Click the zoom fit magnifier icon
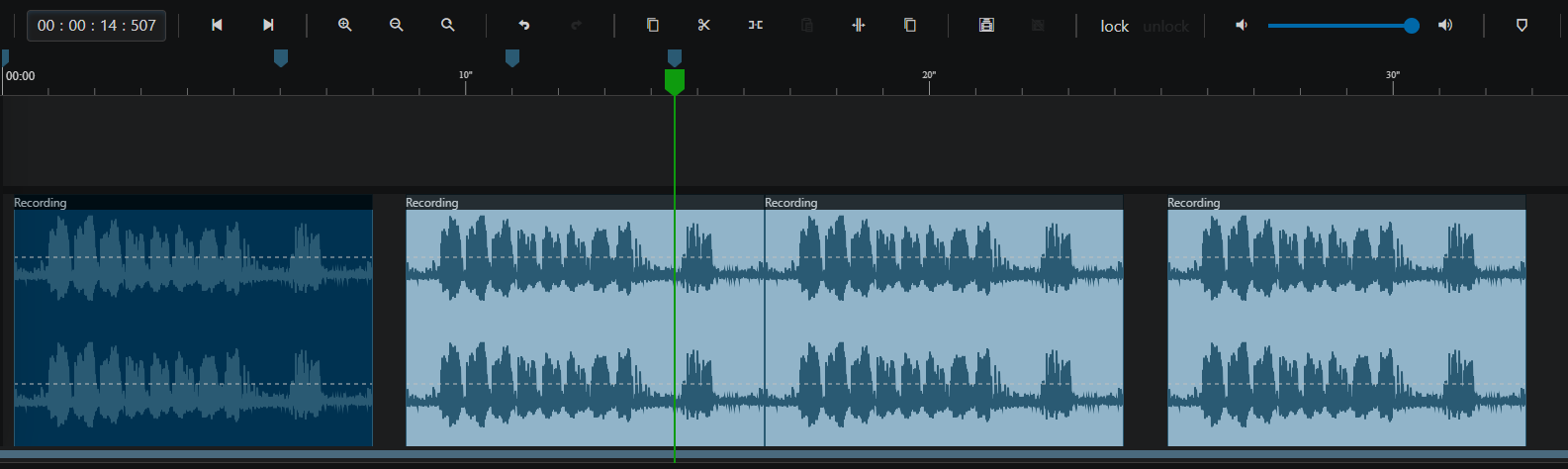Screen dimensions: 1568x469 pos(448,25)
